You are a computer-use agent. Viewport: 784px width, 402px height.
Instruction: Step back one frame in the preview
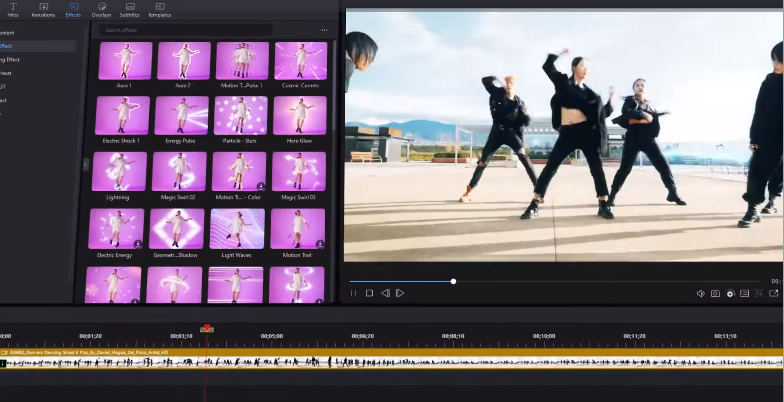385,293
